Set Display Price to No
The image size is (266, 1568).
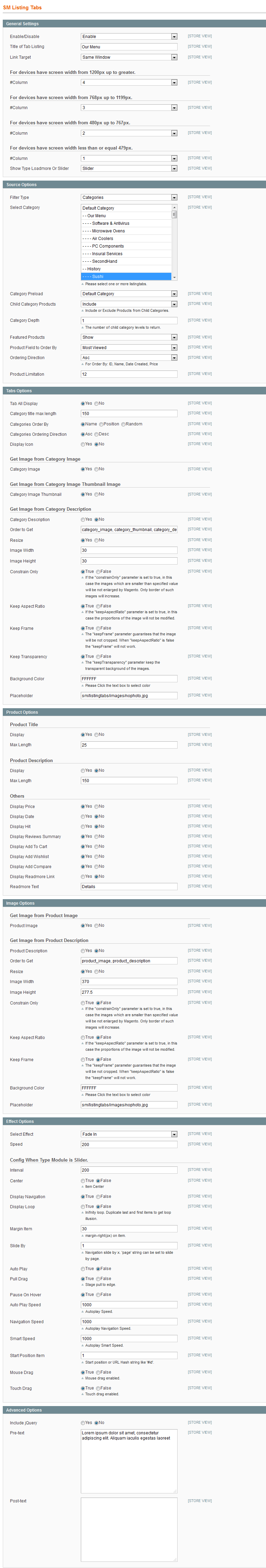coord(97,807)
